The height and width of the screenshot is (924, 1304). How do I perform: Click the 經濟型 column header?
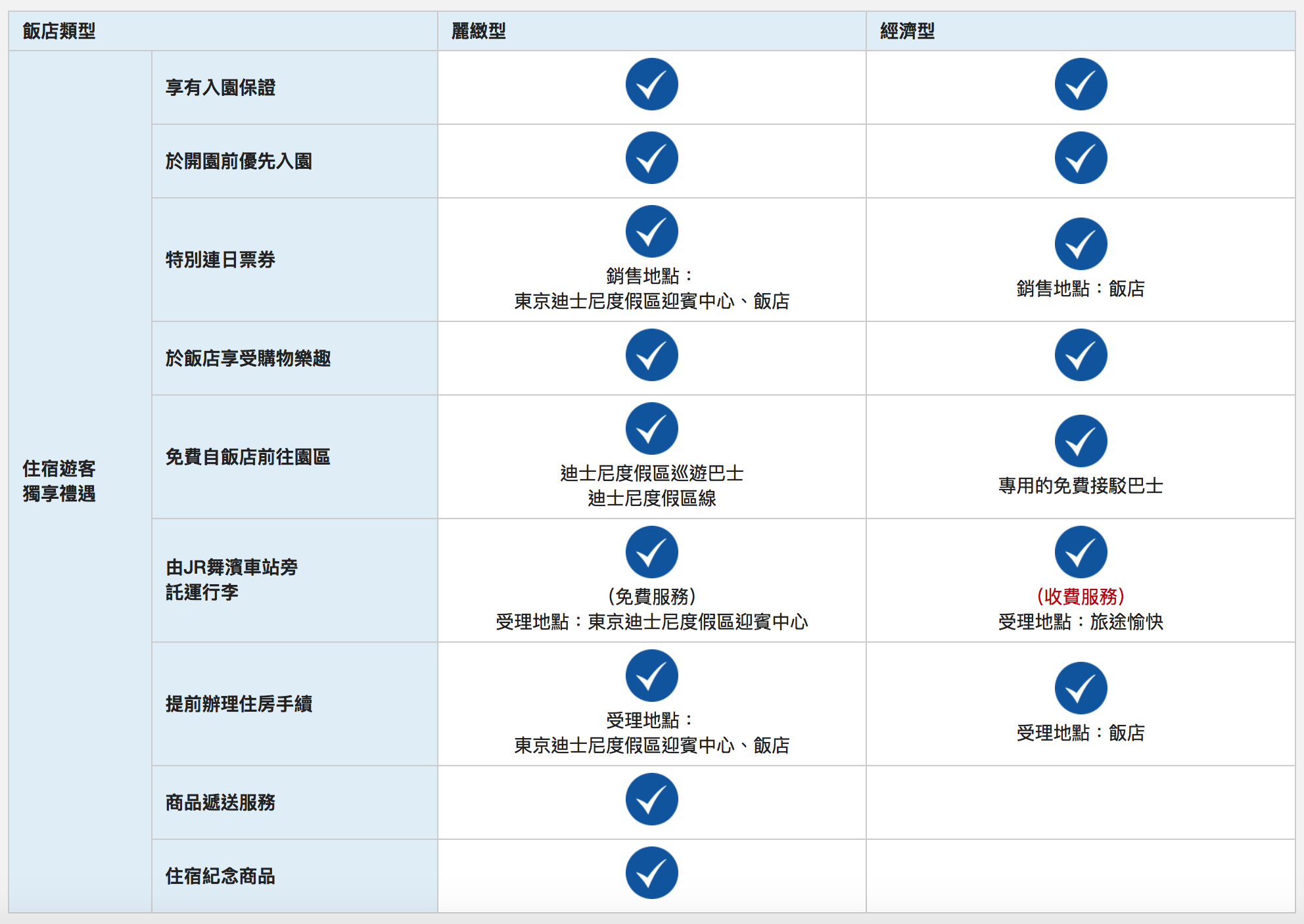(x=907, y=31)
